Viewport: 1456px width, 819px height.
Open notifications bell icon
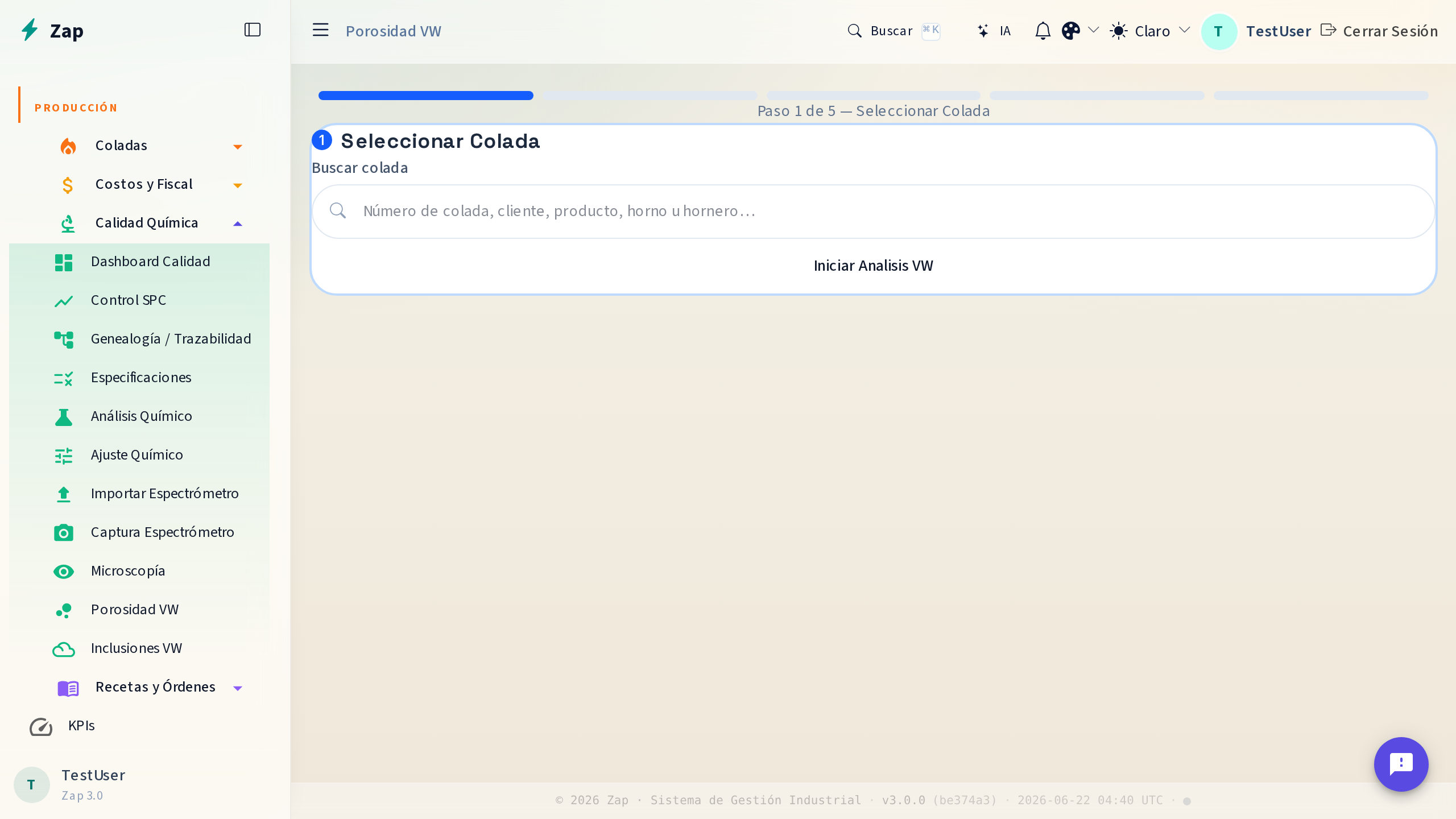click(x=1043, y=31)
